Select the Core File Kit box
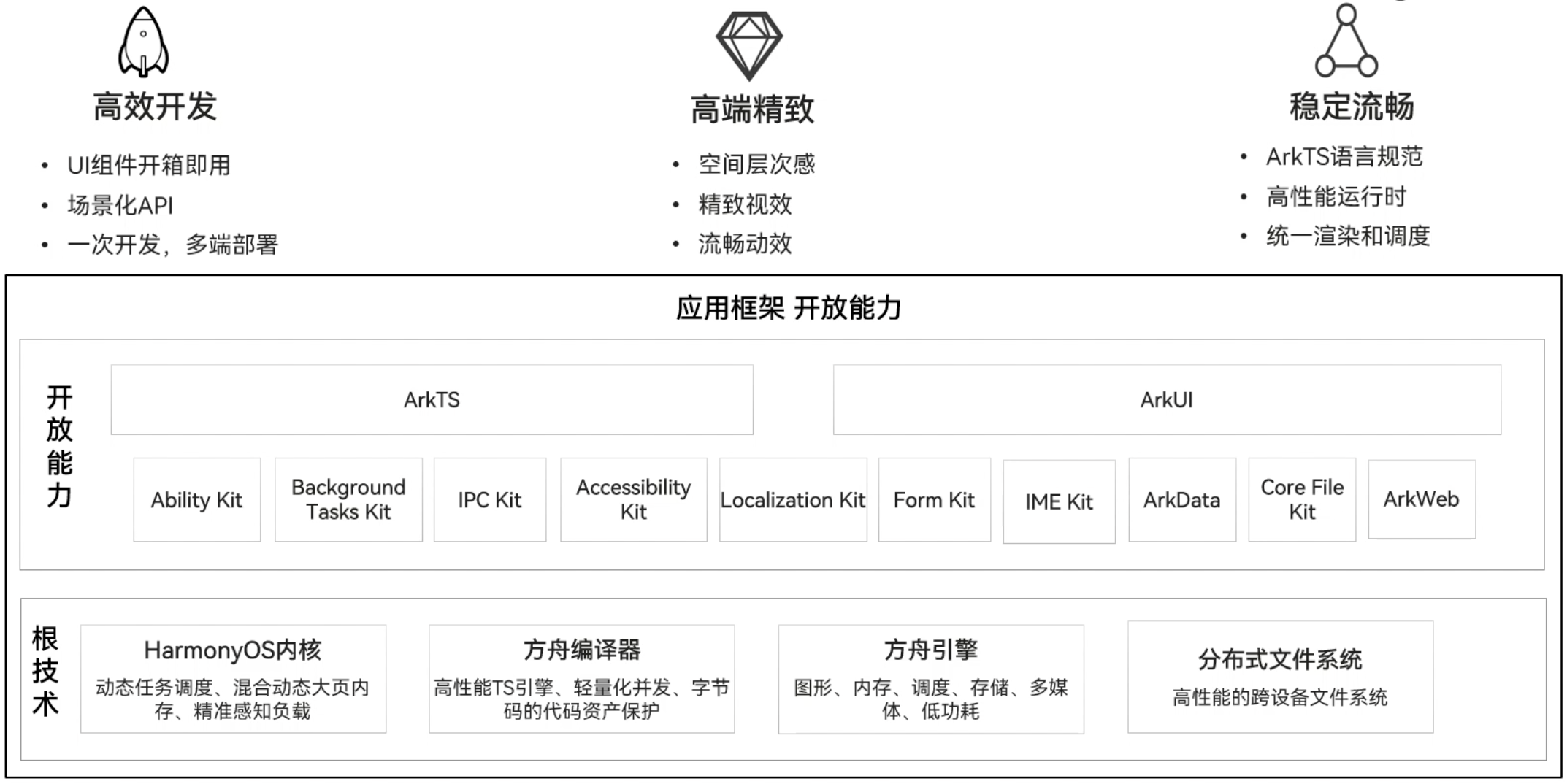The image size is (1567, 784). click(x=1302, y=500)
